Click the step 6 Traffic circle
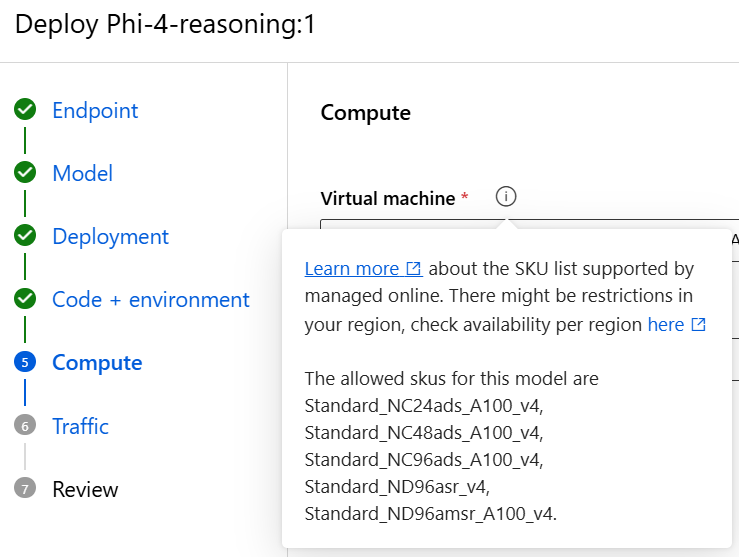Image resolution: width=739 pixels, height=557 pixels. [x=25, y=425]
